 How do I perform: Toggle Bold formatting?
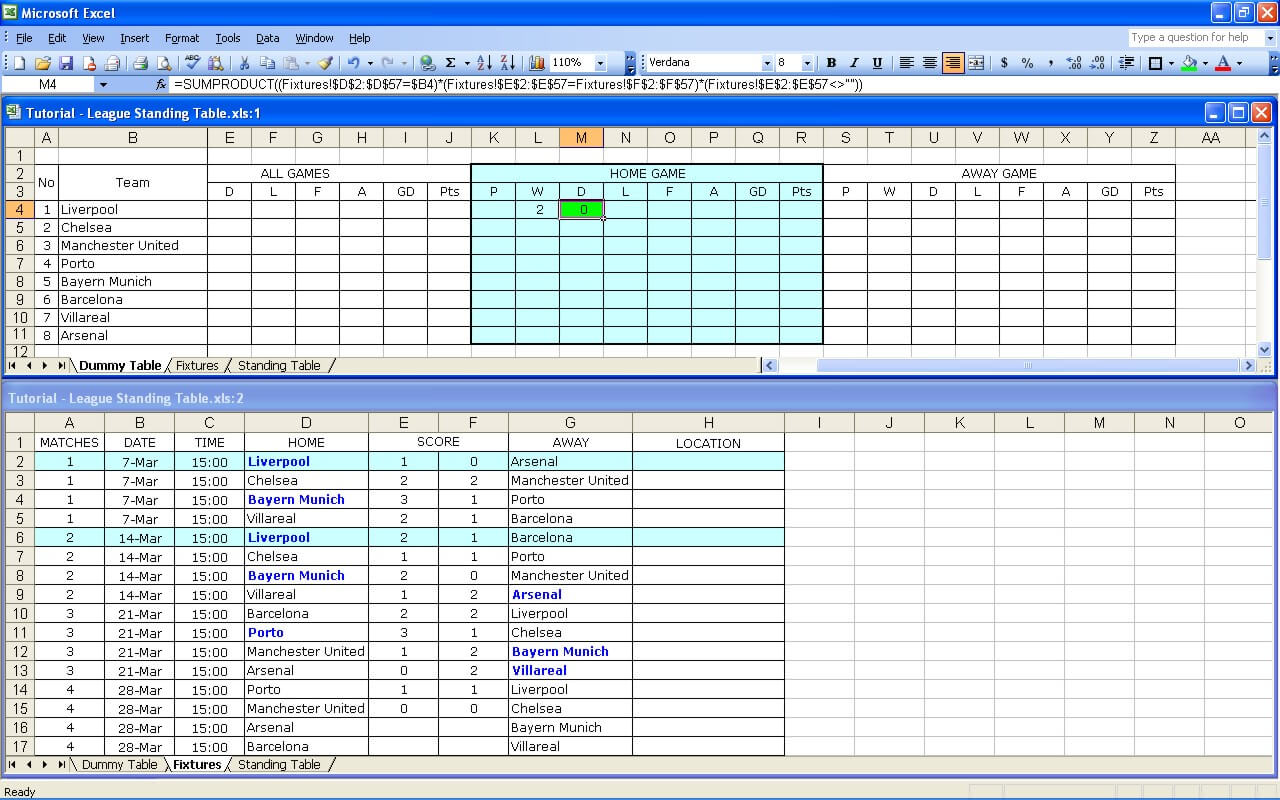tap(831, 63)
